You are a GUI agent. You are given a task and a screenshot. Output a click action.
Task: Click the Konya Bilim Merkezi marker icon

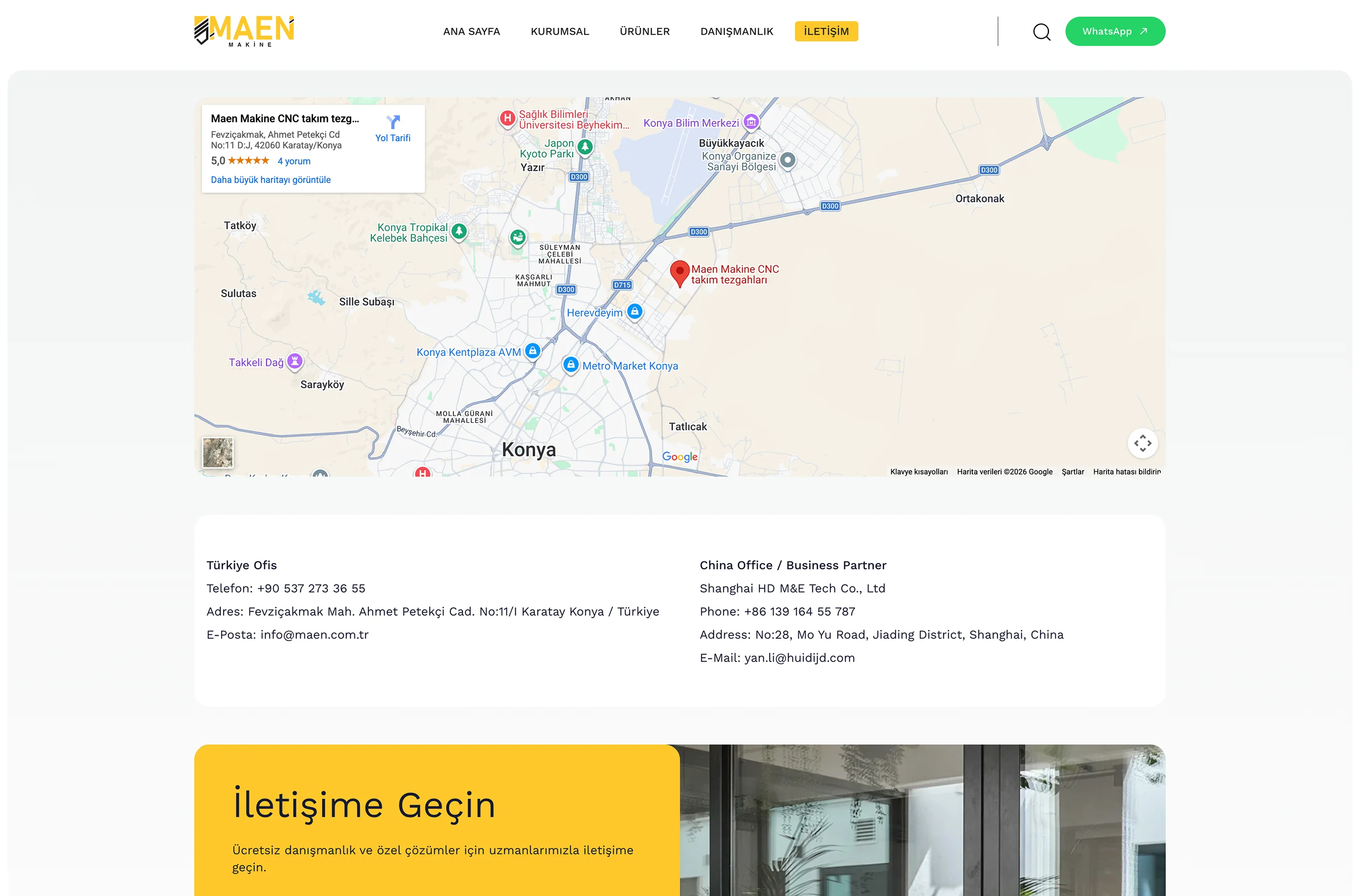tap(751, 122)
